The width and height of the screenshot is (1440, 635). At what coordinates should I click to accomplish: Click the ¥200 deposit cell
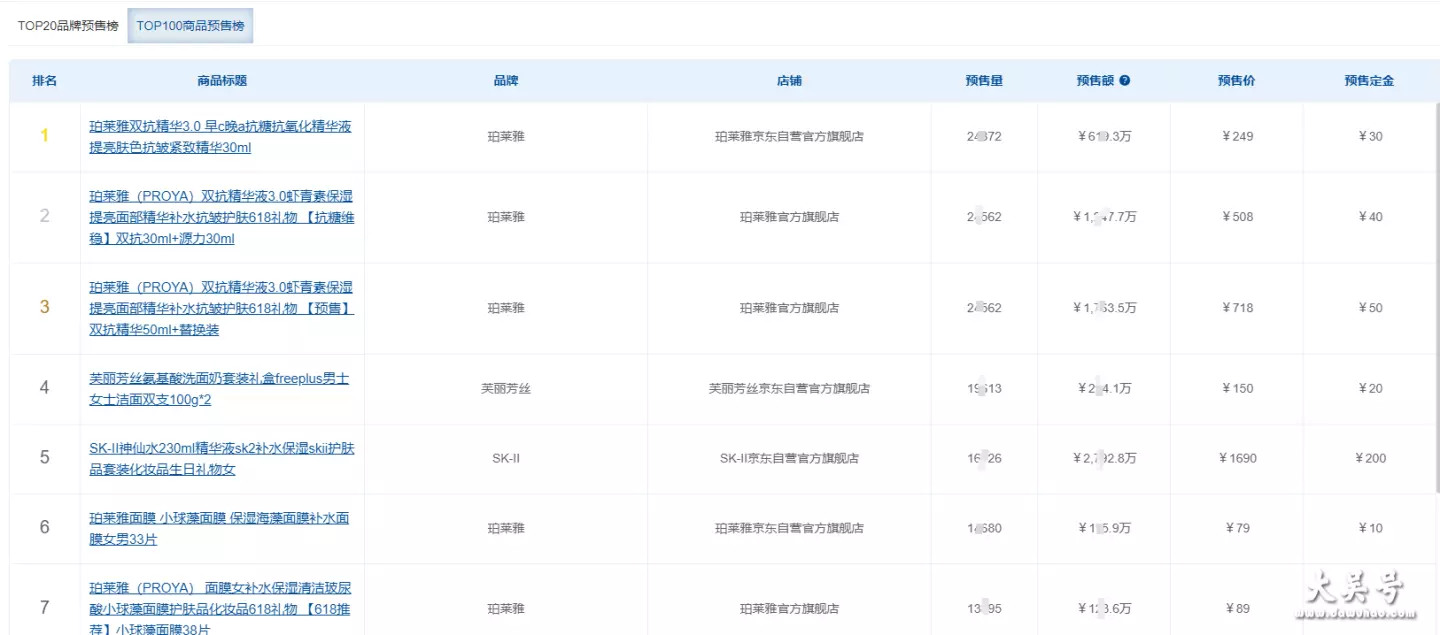point(1370,459)
